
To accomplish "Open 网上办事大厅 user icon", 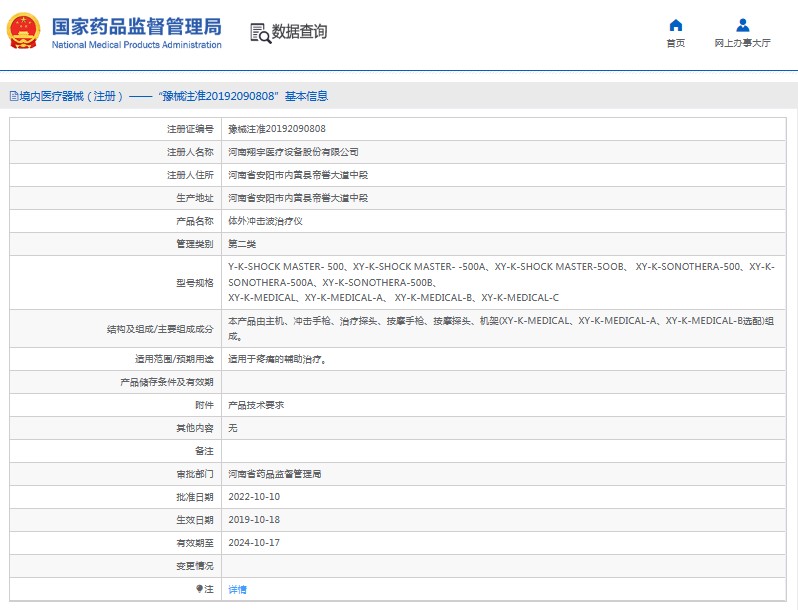I will [743, 25].
